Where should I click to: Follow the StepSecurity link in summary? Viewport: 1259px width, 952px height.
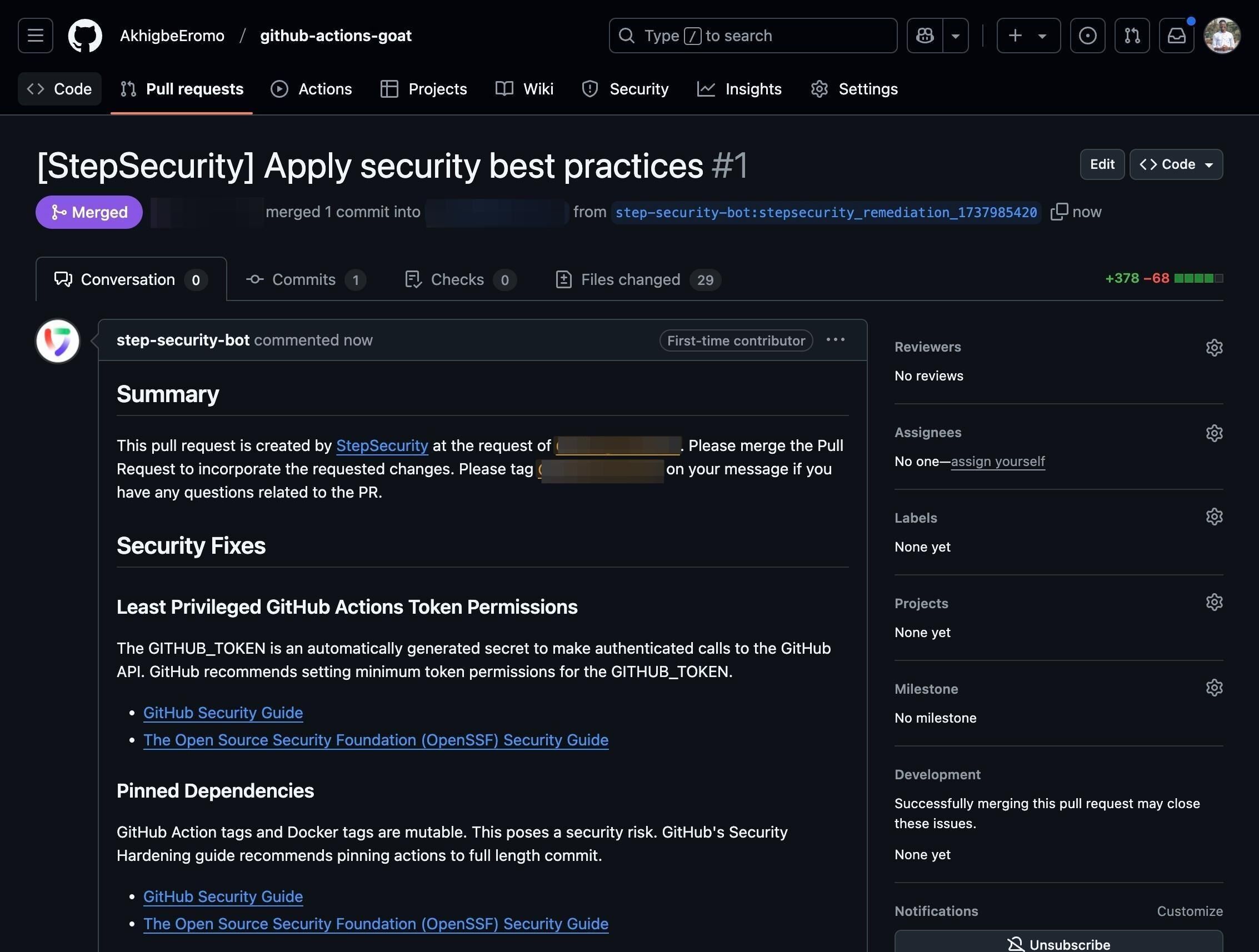382,445
